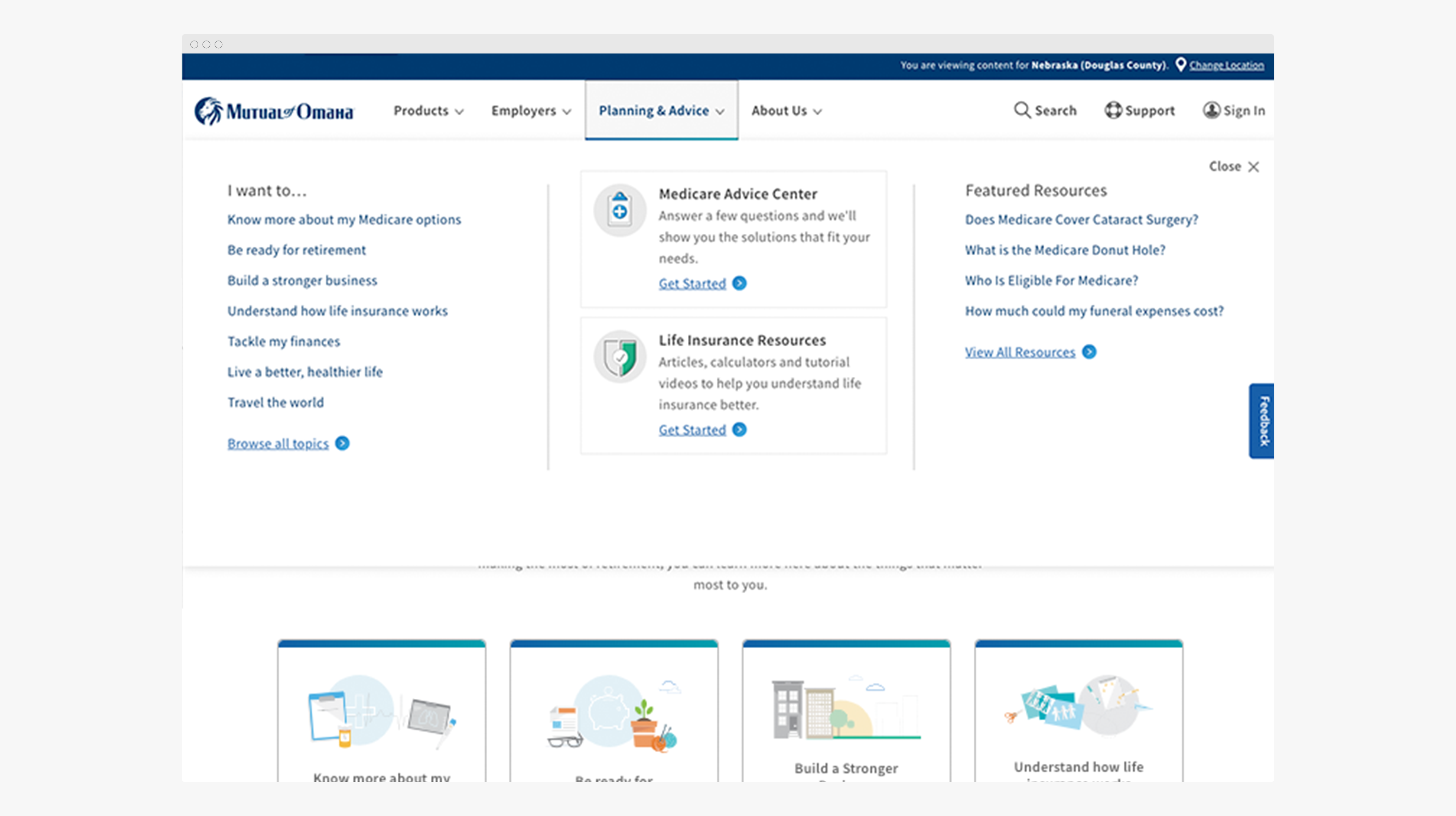Screen dimensions: 1456x816
Task: Click the Mutual of Omaha lion logo
Action: [x=209, y=111]
